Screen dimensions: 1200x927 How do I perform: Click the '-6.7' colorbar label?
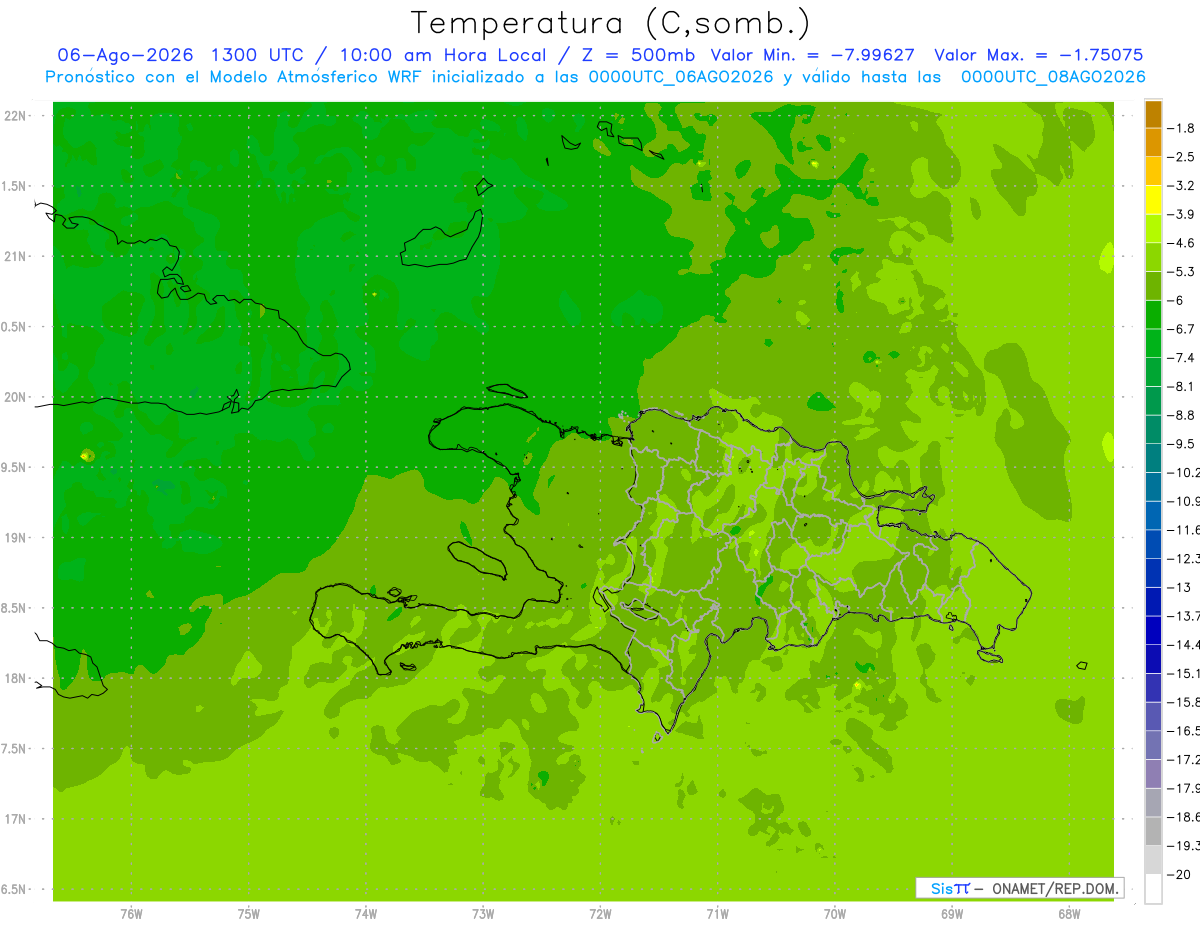(1182, 329)
